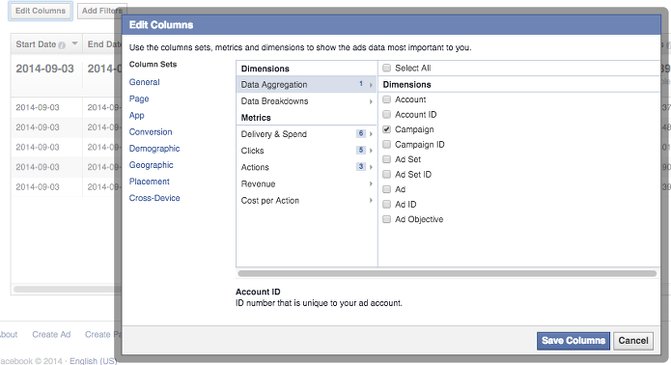The width and height of the screenshot is (671, 365).
Task: Choose the Placement column set
Action: click(x=149, y=181)
